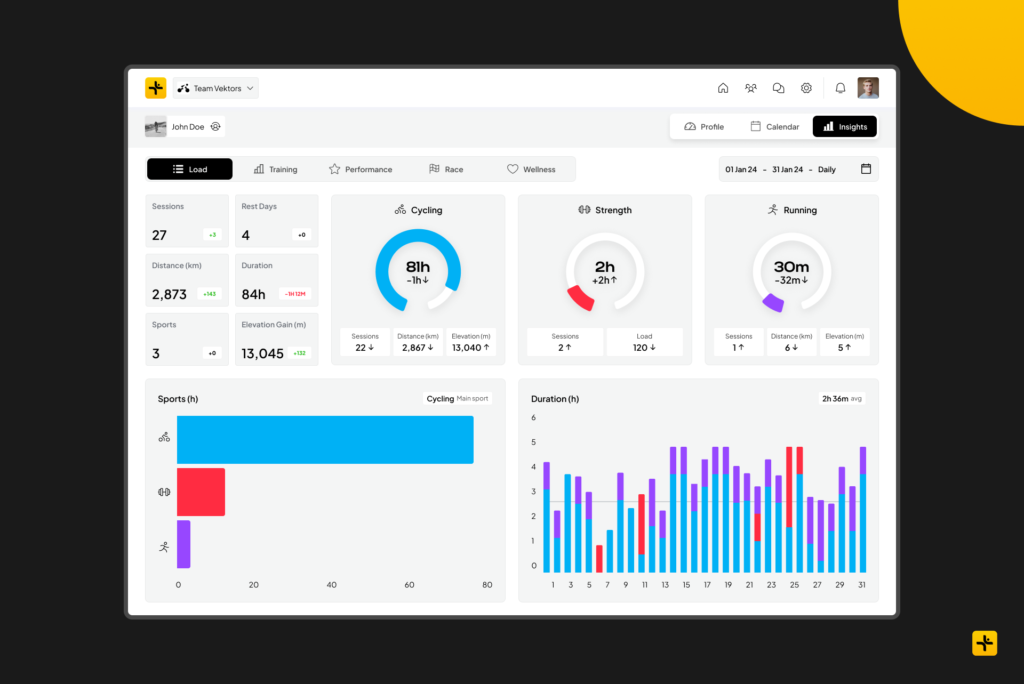Image resolution: width=1024 pixels, height=684 pixels.
Task: Open the settings gear icon
Action: pos(806,88)
